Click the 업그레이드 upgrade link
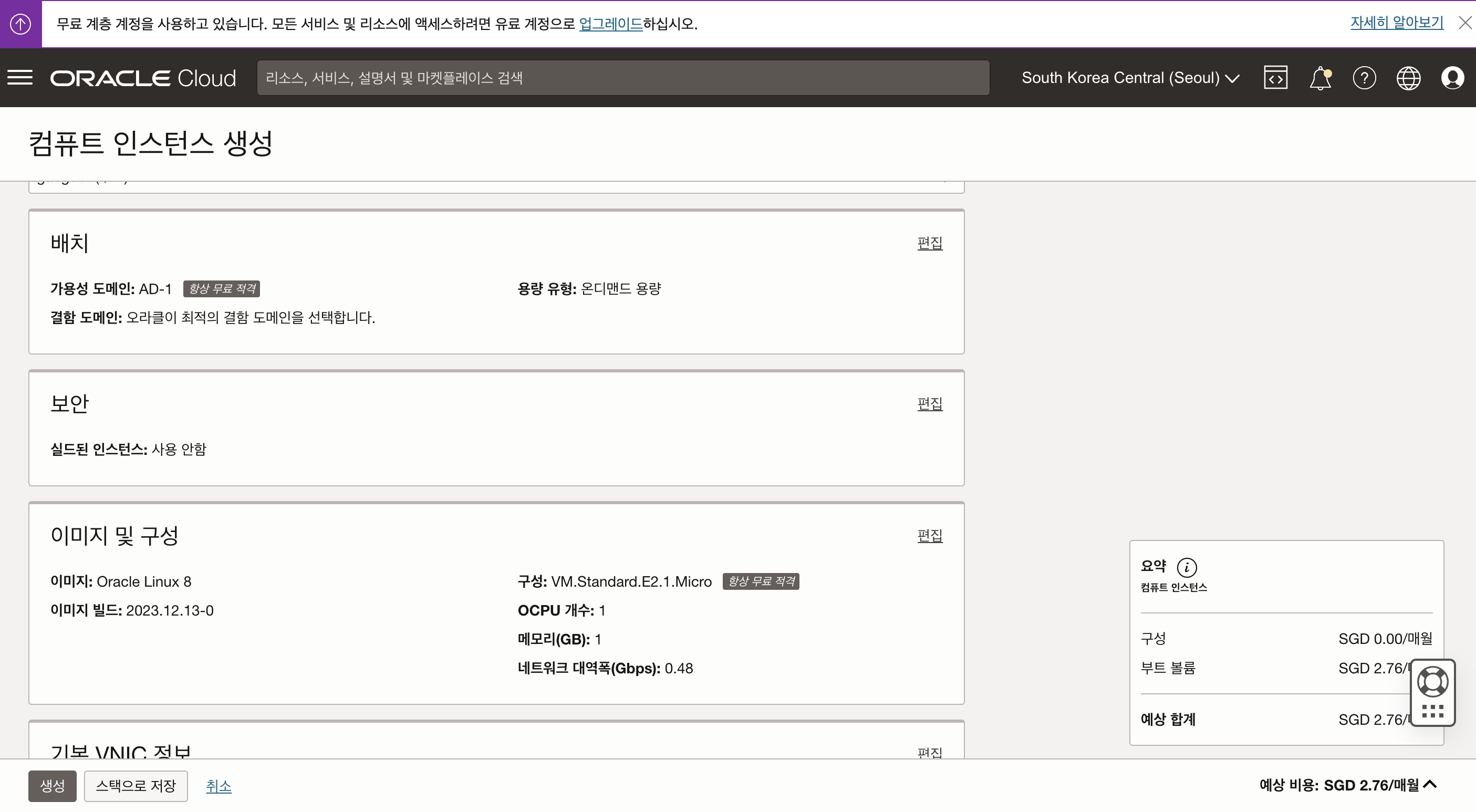The image size is (1476, 812). (x=611, y=24)
